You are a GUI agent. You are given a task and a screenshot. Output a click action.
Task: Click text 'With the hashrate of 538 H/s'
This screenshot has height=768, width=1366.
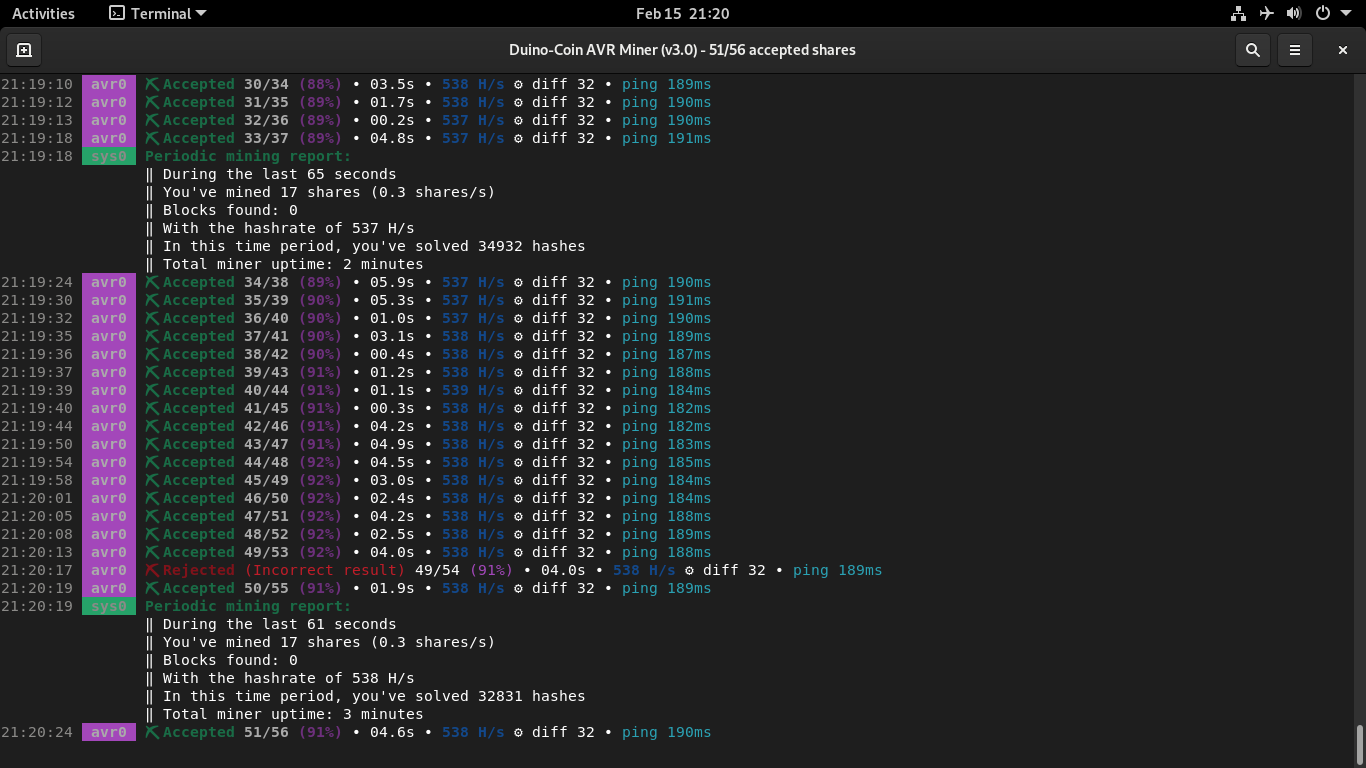[x=289, y=678]
